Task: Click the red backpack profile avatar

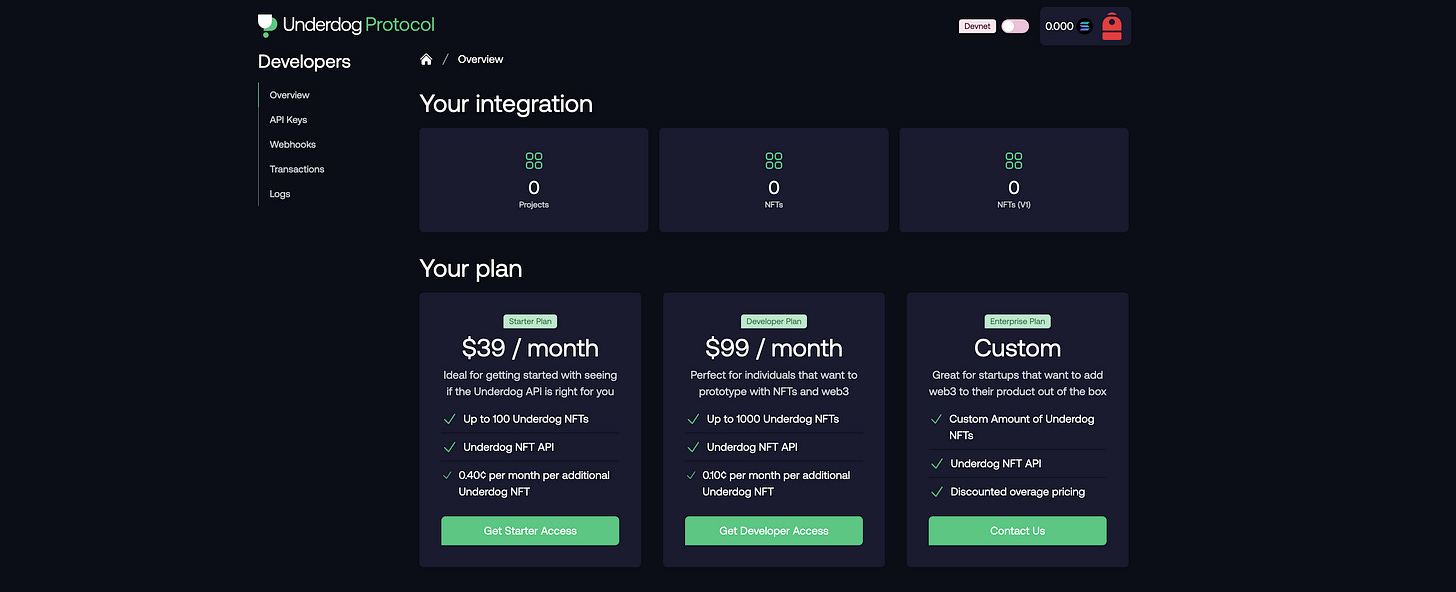Action: [1112, 26]
